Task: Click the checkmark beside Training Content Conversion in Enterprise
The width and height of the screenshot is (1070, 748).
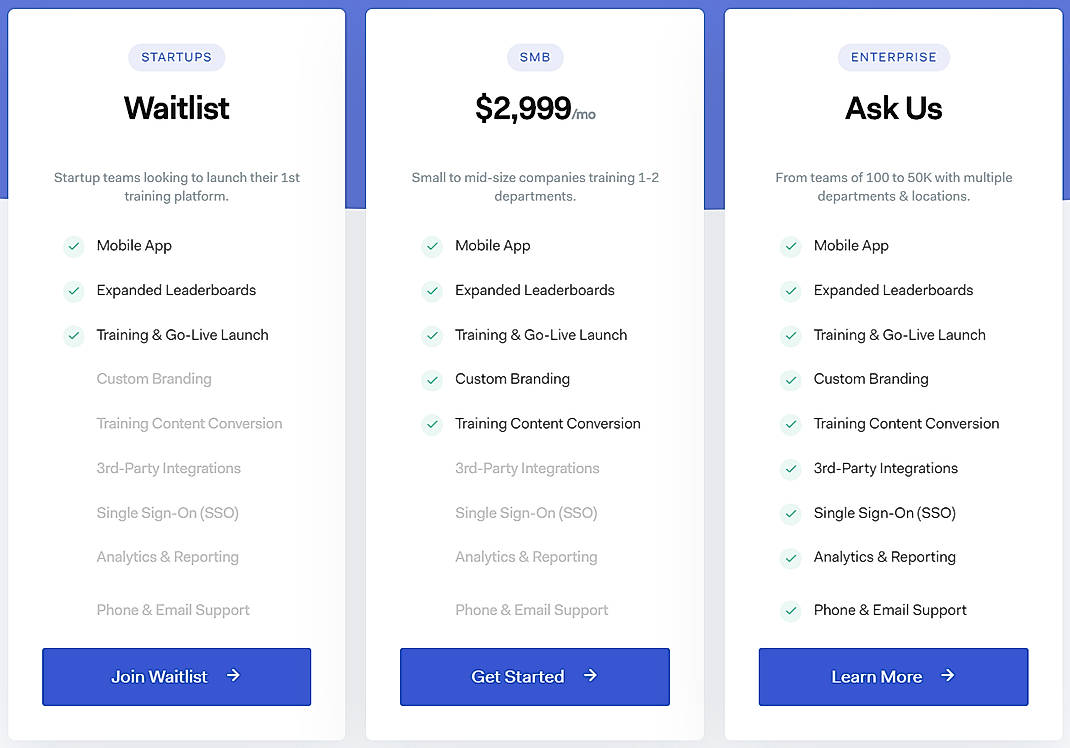Action: pyautogui.click(x=791, y=424)
